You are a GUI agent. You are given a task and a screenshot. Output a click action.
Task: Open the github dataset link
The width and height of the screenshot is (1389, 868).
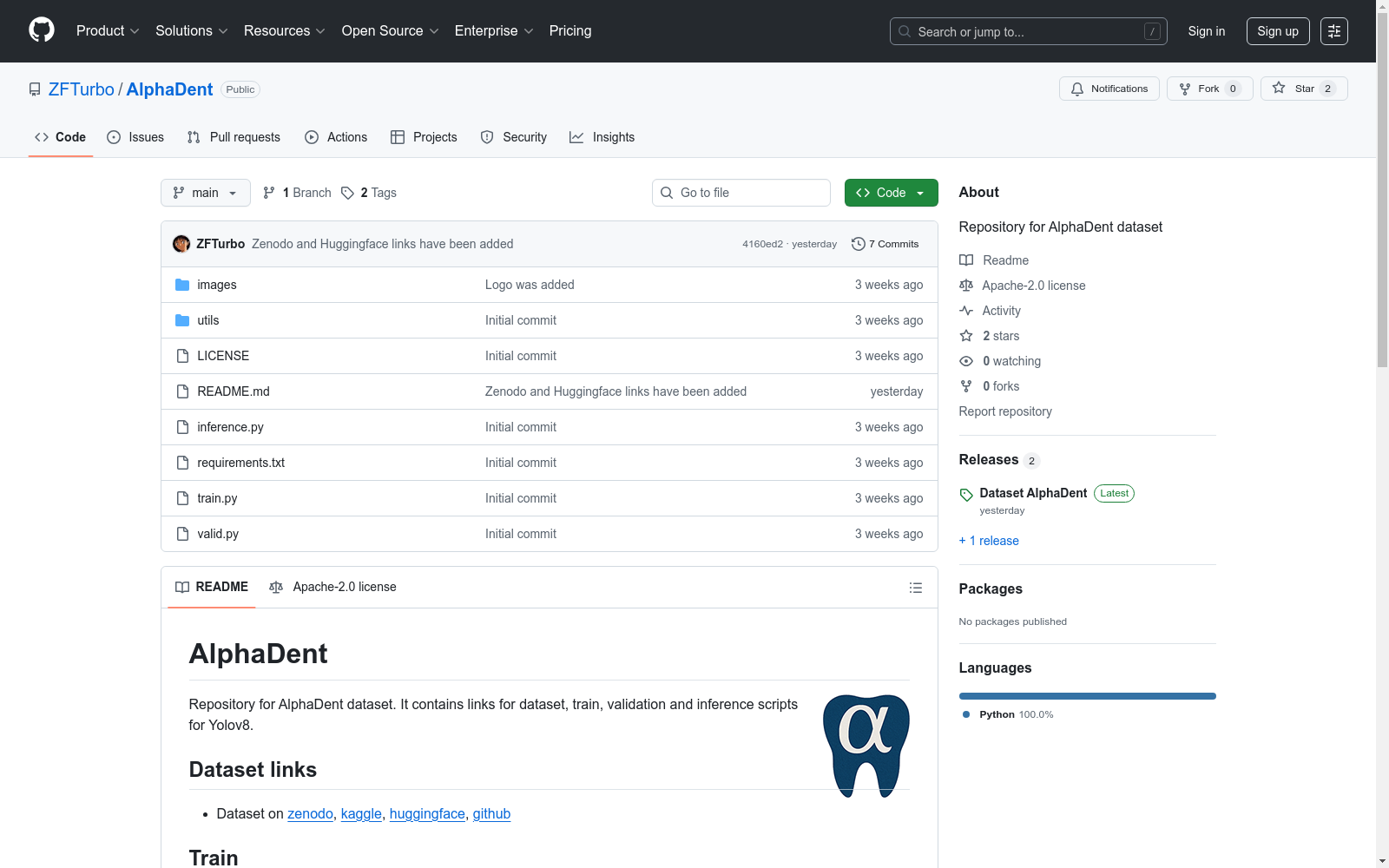(491, 814)
